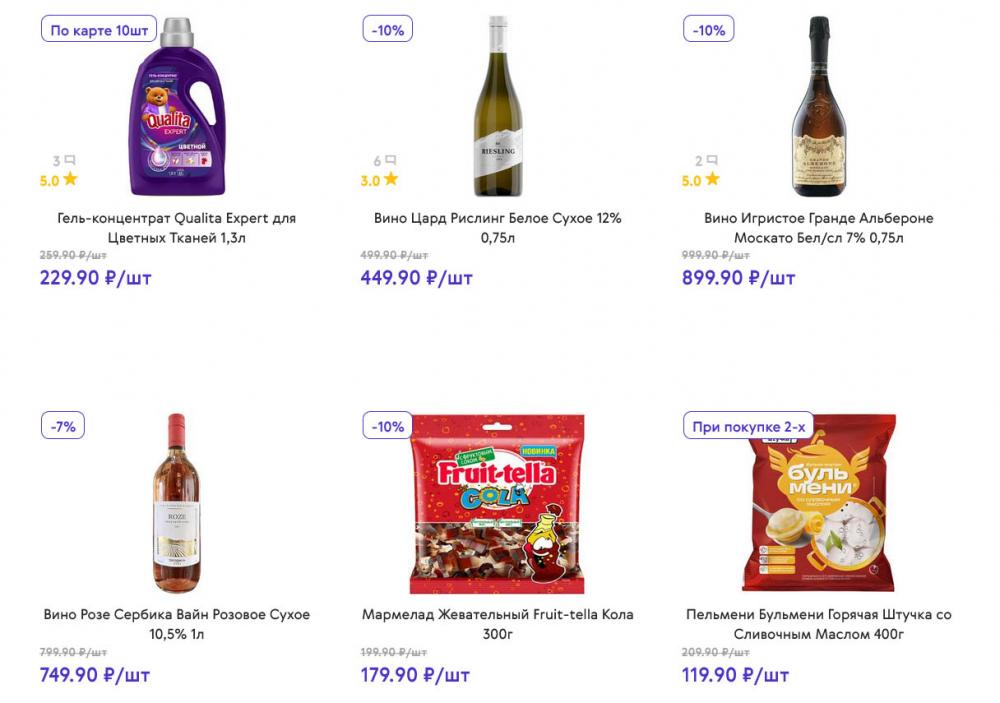Open the Fruit-tella Cola package image
Viewport: 1000px width, 703px height.
pyautogui.click(x=498, y=504)
